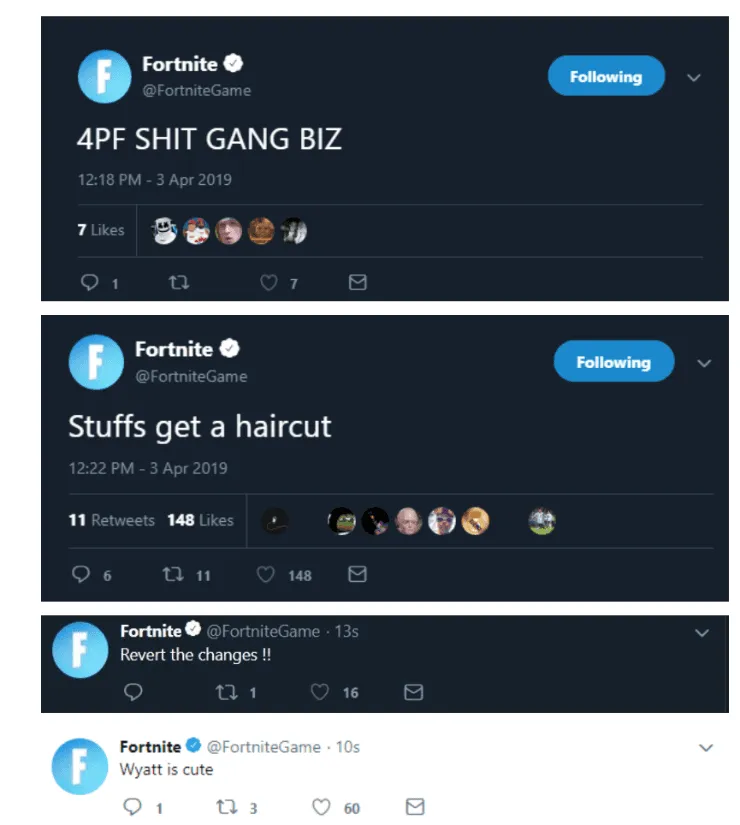Send "4PF SHIT GANG BIZ" tweet via direct message
The image size is (740, 825).
tap(357, 283)
